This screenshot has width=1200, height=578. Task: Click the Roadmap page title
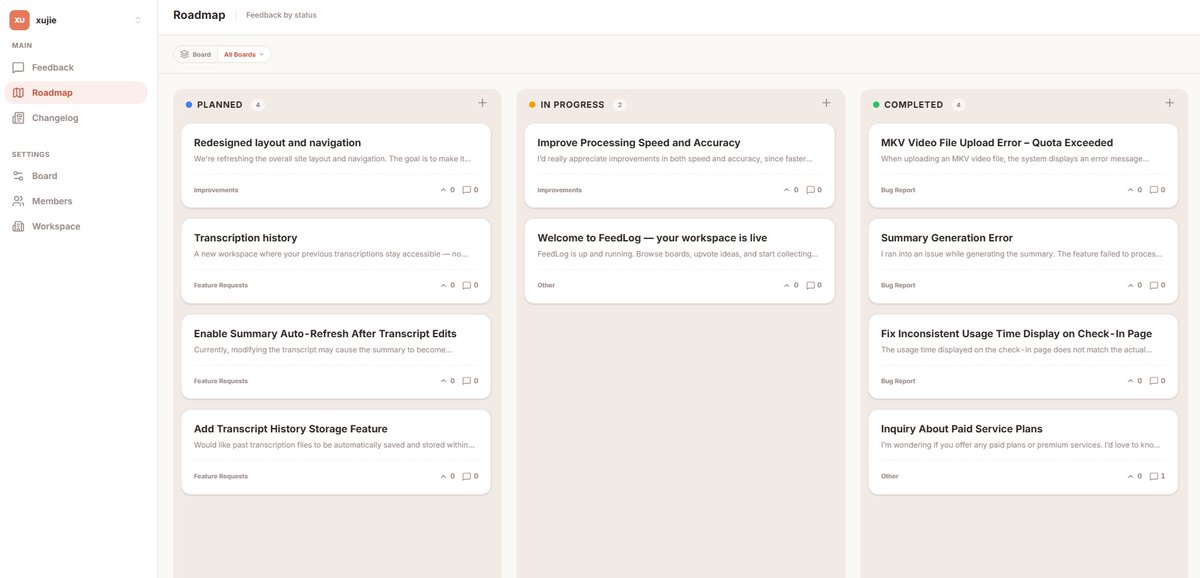pyautogui.click(x=197, y=15)
